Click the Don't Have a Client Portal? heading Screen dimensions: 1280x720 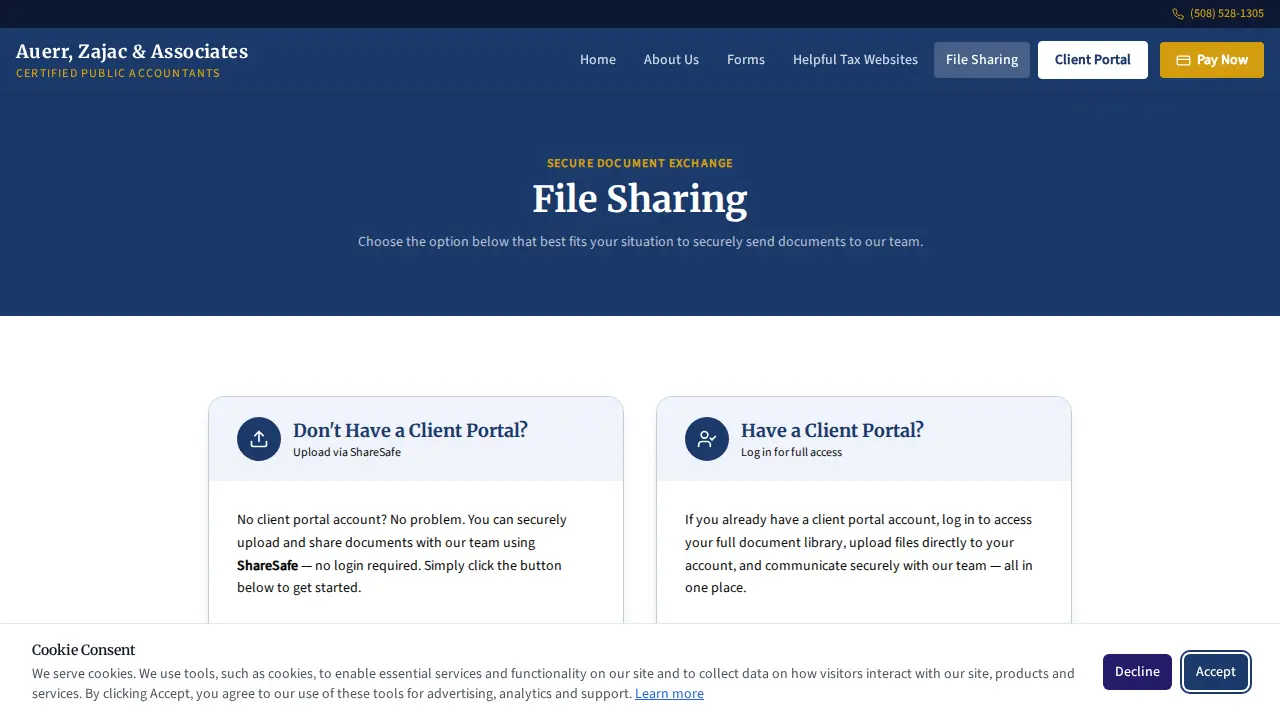click(410, 430)
